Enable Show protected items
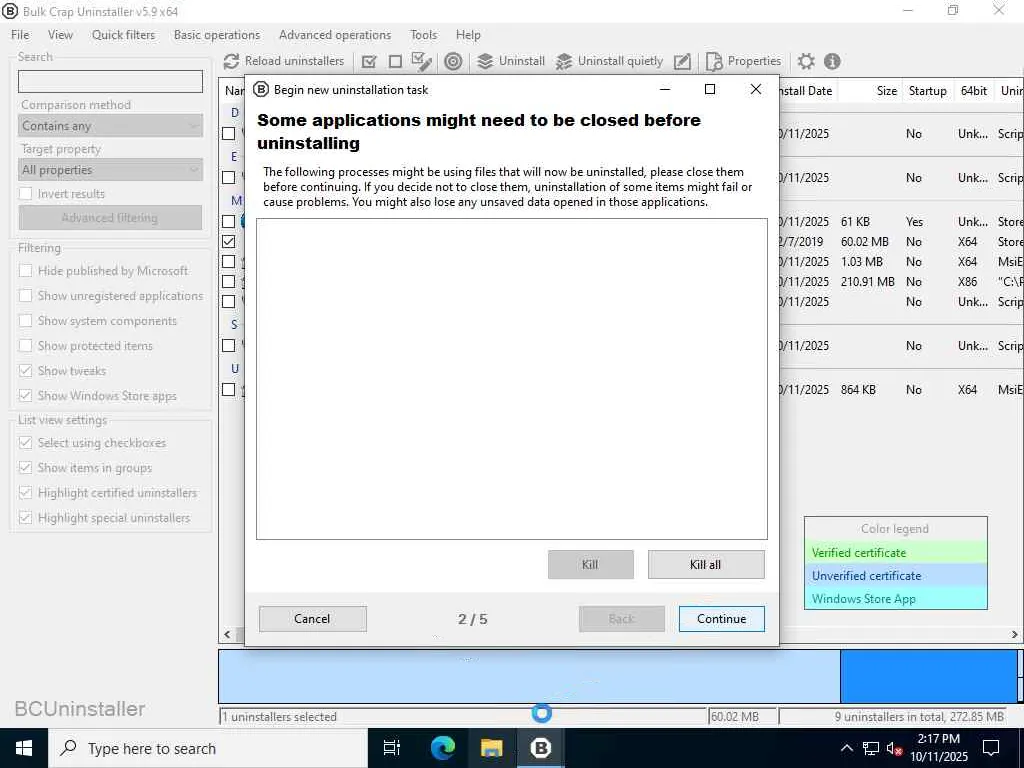The image size is (1024, 768). (25, 345)
